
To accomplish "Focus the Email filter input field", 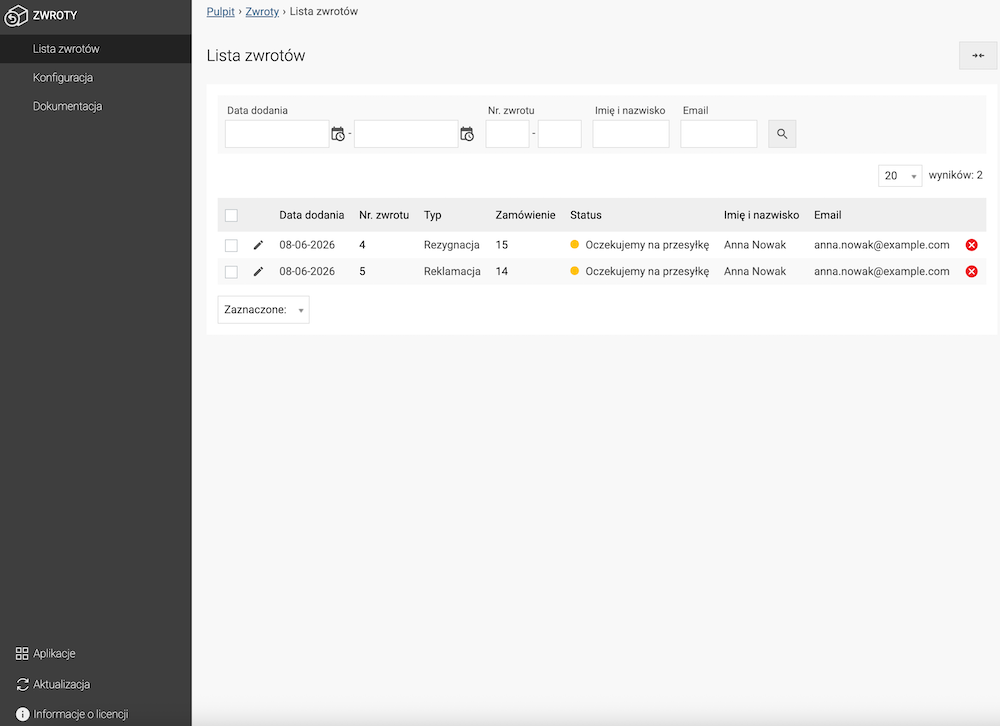I will point(719,134).
